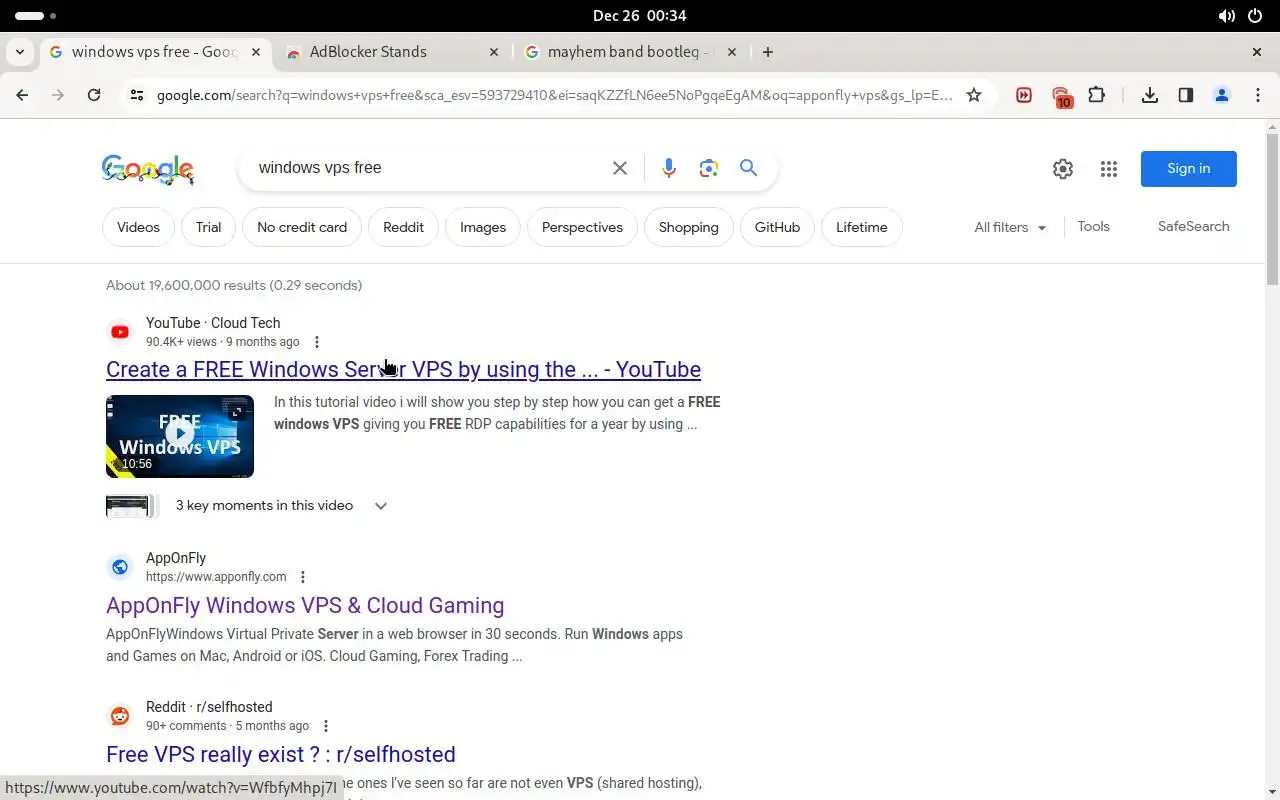Click the browser address bar URL
This screenshot has height=800, width=1280.
click(554, 95)
